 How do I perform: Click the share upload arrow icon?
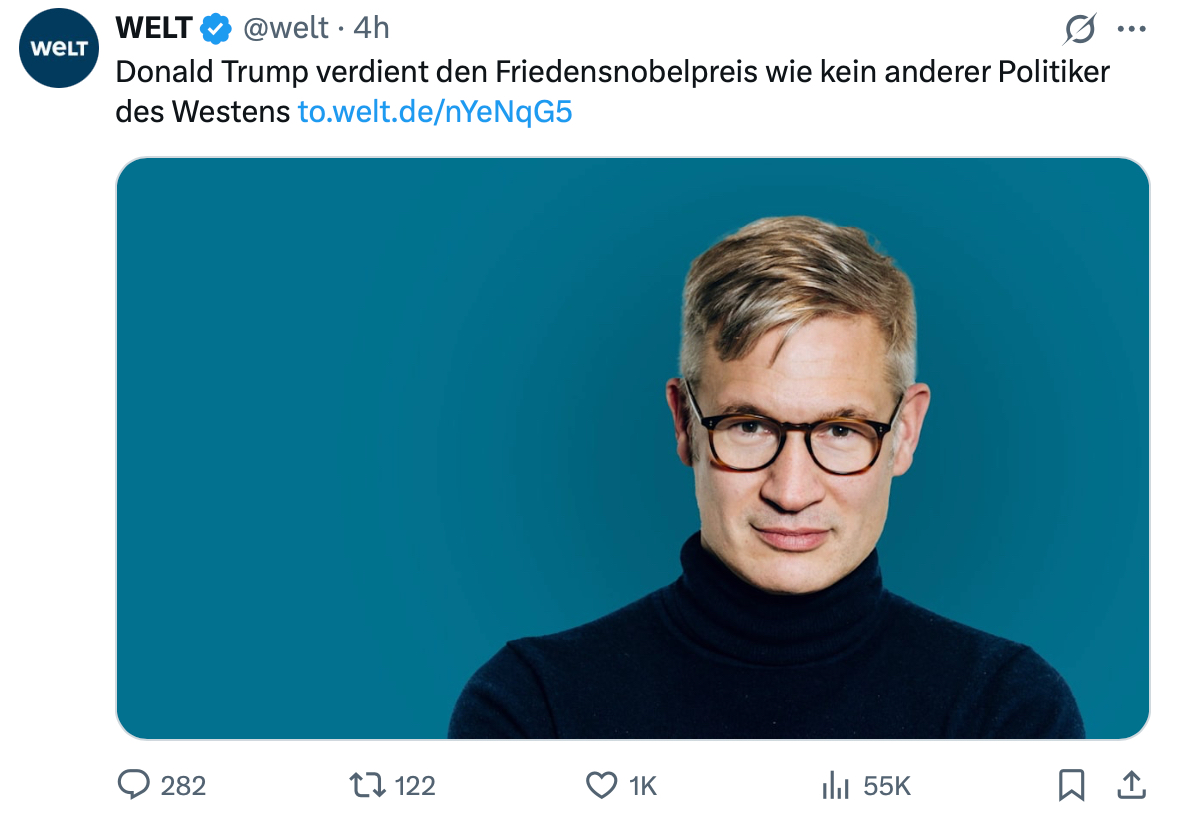click(x=1131, y=786)
